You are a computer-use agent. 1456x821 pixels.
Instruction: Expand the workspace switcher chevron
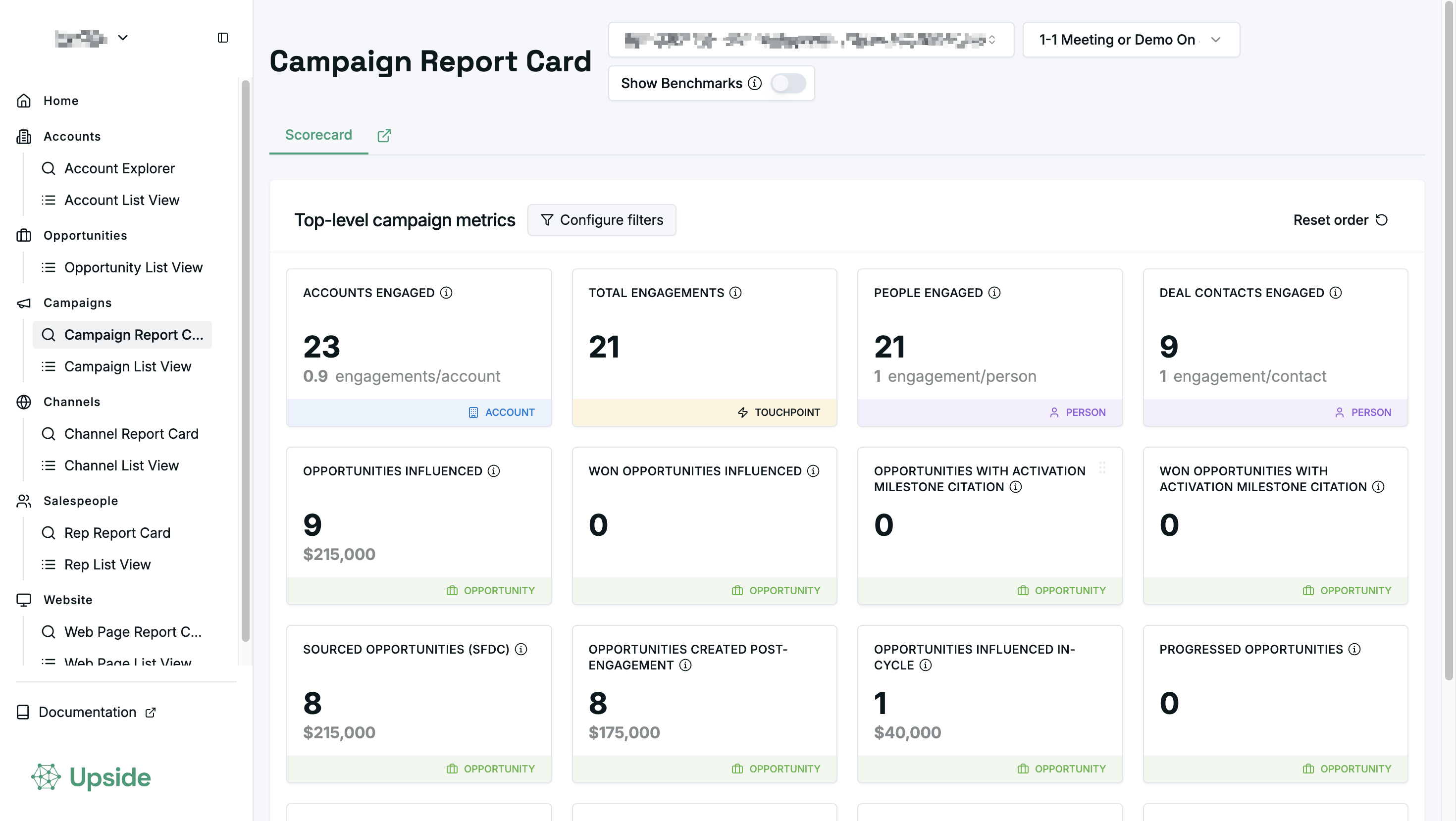pyautogui.click(x=123, y=38)
